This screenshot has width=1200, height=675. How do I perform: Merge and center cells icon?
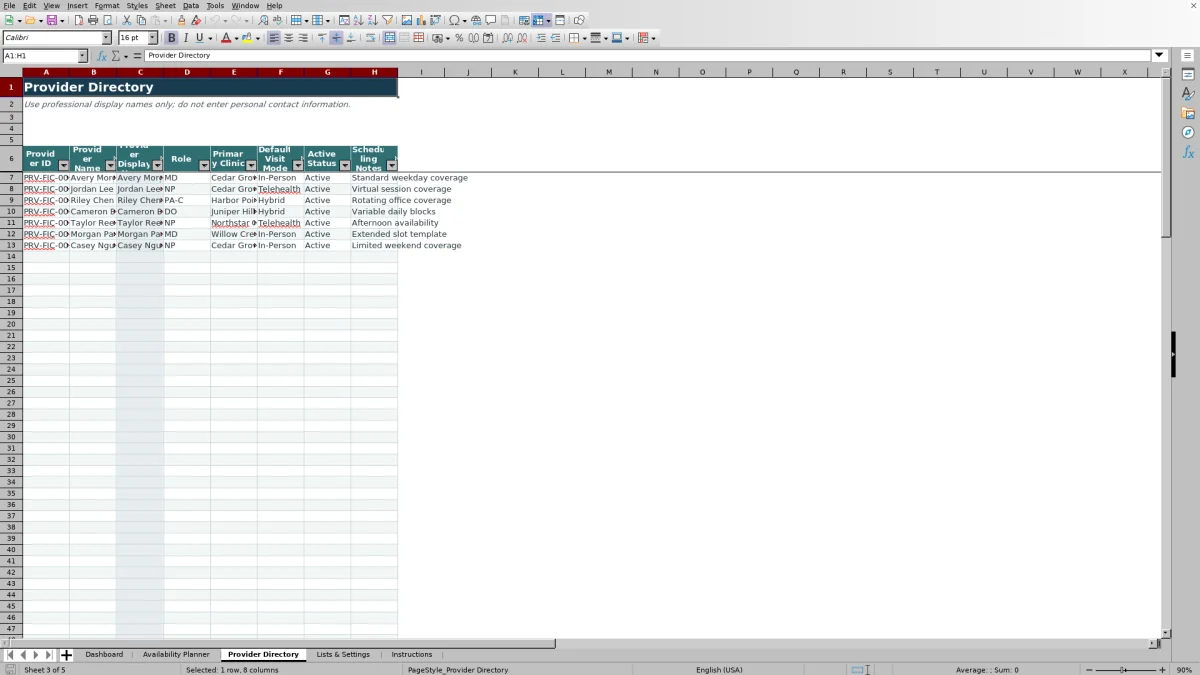coord(388,38)
